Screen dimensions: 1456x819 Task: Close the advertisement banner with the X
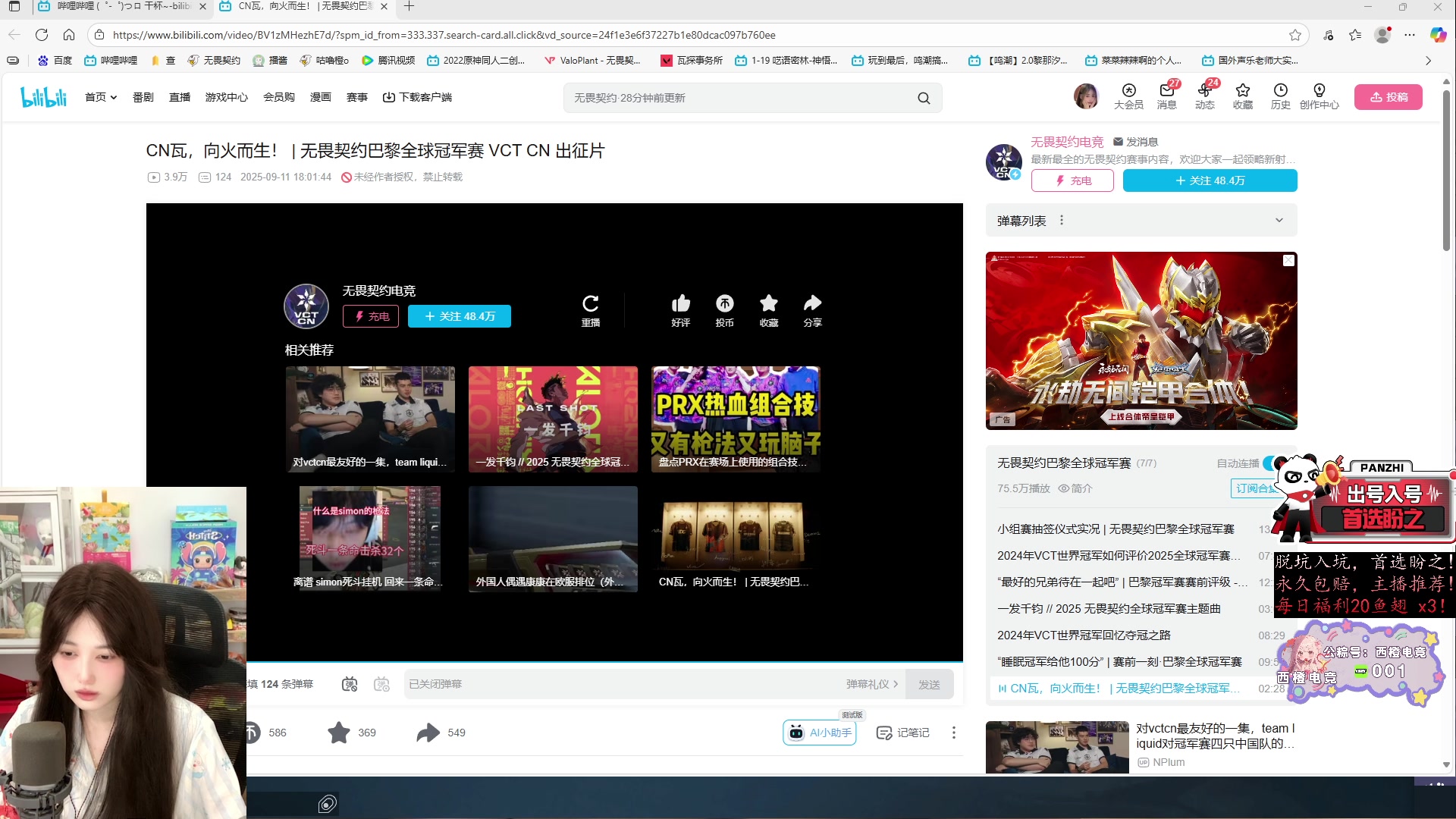pyautogui.click(x=1288, y=260)
